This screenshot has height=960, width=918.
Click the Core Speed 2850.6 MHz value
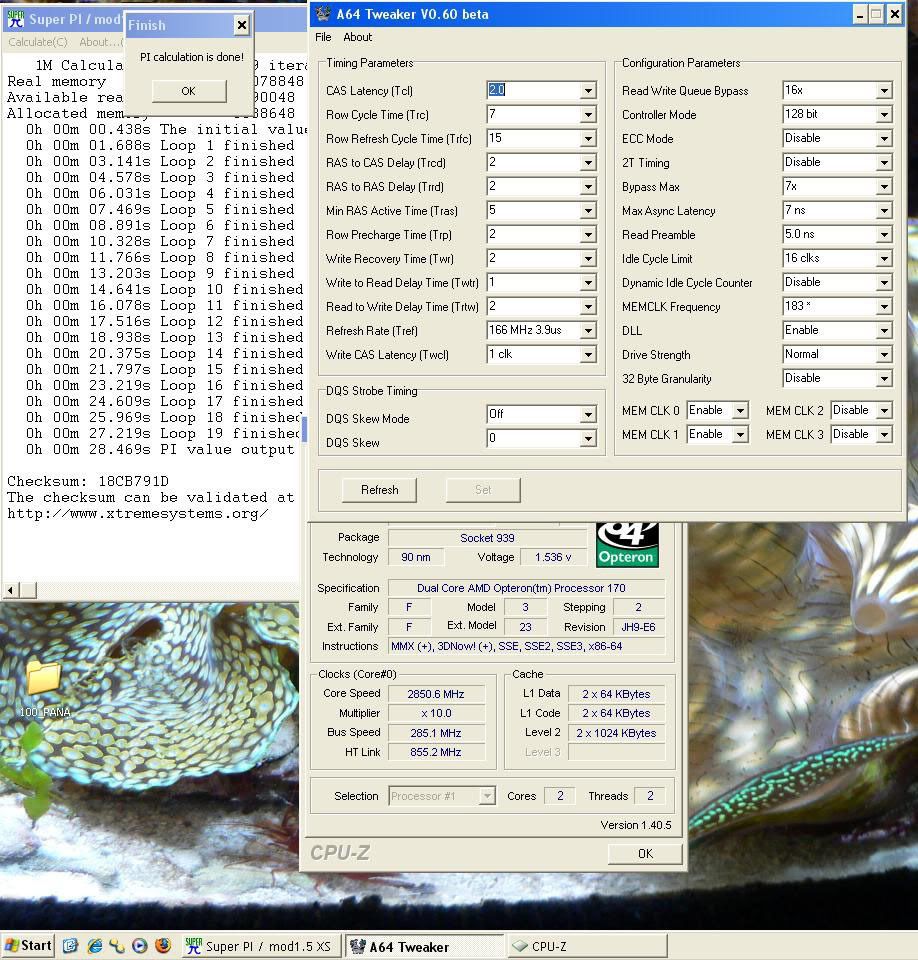click(x=436, y=694)
